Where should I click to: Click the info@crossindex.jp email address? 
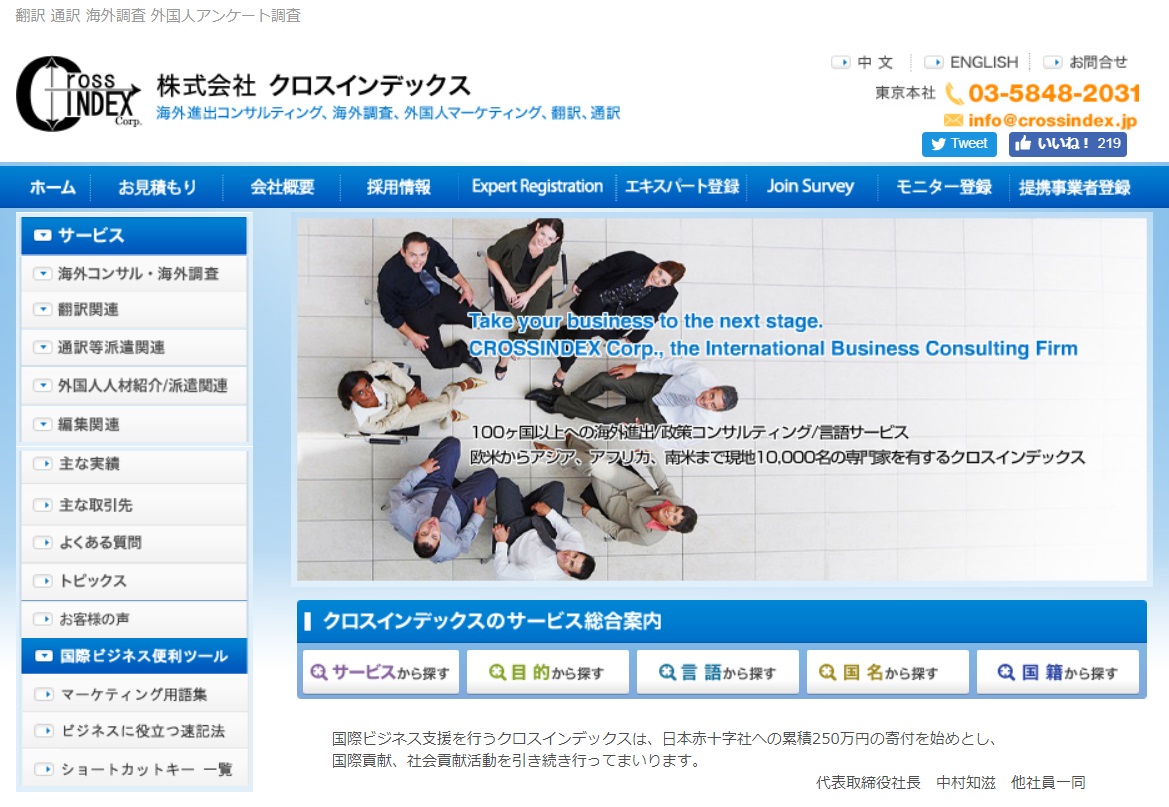(1052, 120)
